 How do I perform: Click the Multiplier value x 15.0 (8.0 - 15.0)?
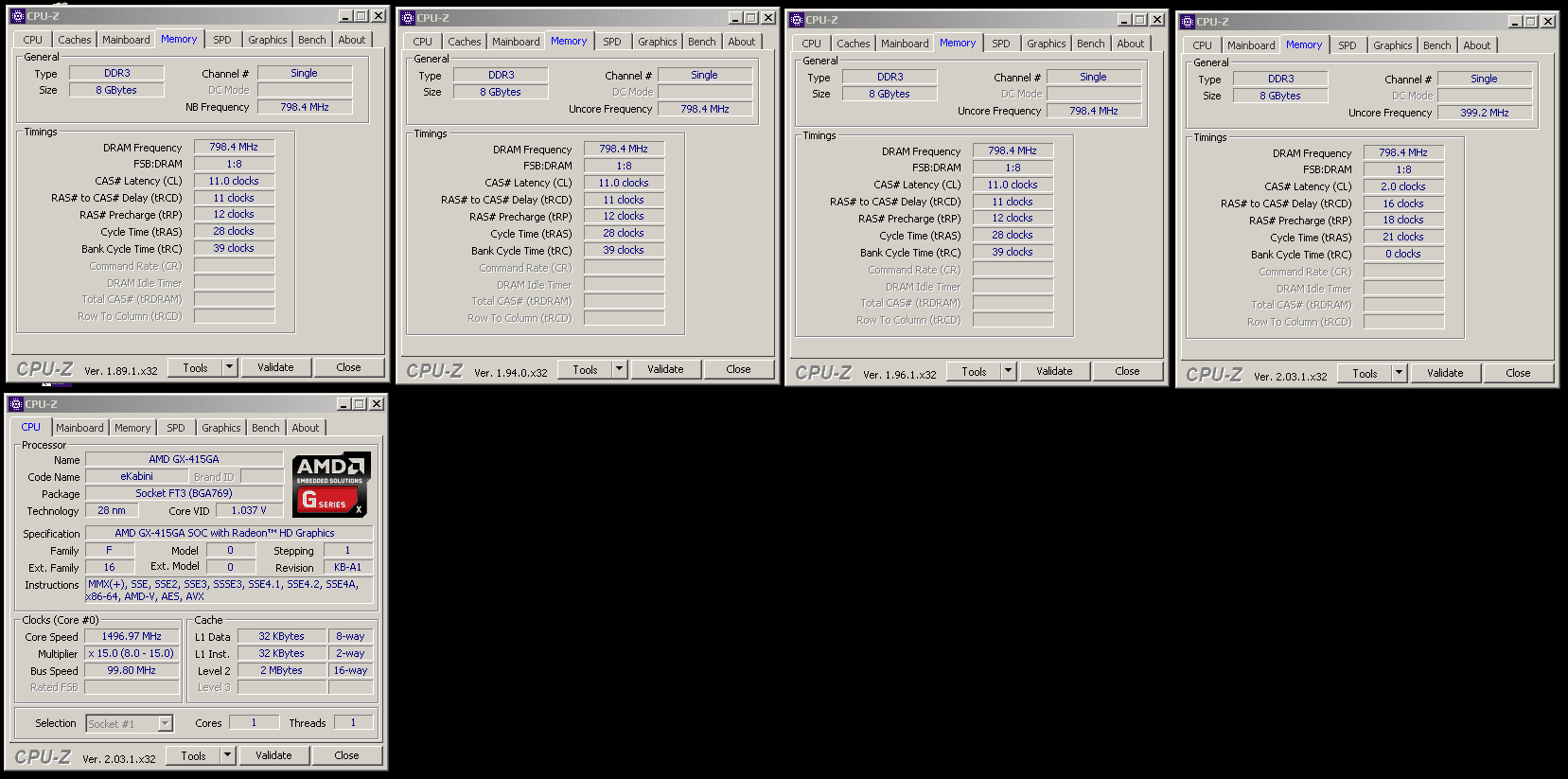click(132, 653)
